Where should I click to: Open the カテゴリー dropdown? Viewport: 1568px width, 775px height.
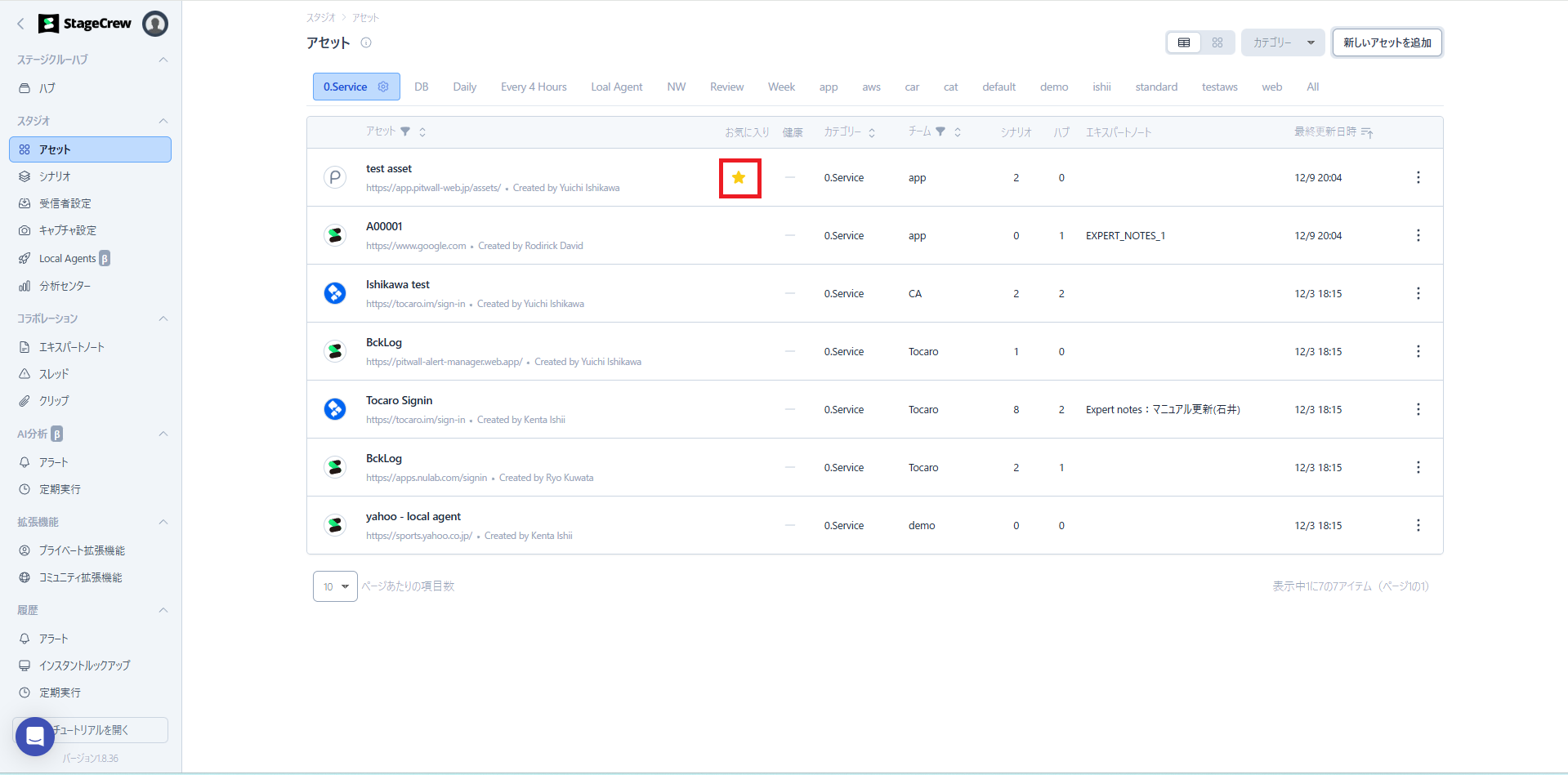click(1282, 42)
